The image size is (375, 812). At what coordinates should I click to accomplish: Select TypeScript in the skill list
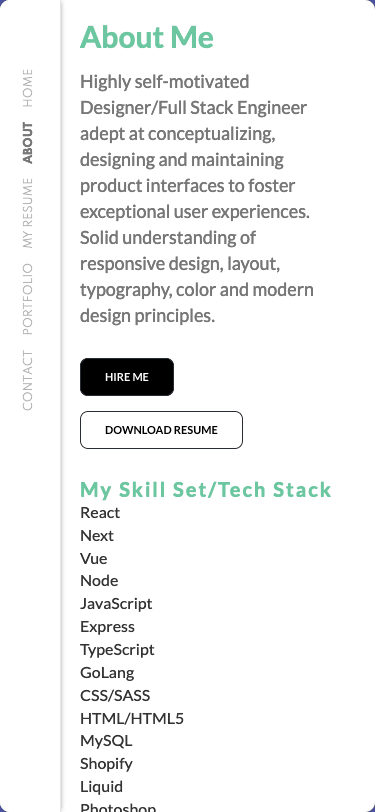[117, 649]
